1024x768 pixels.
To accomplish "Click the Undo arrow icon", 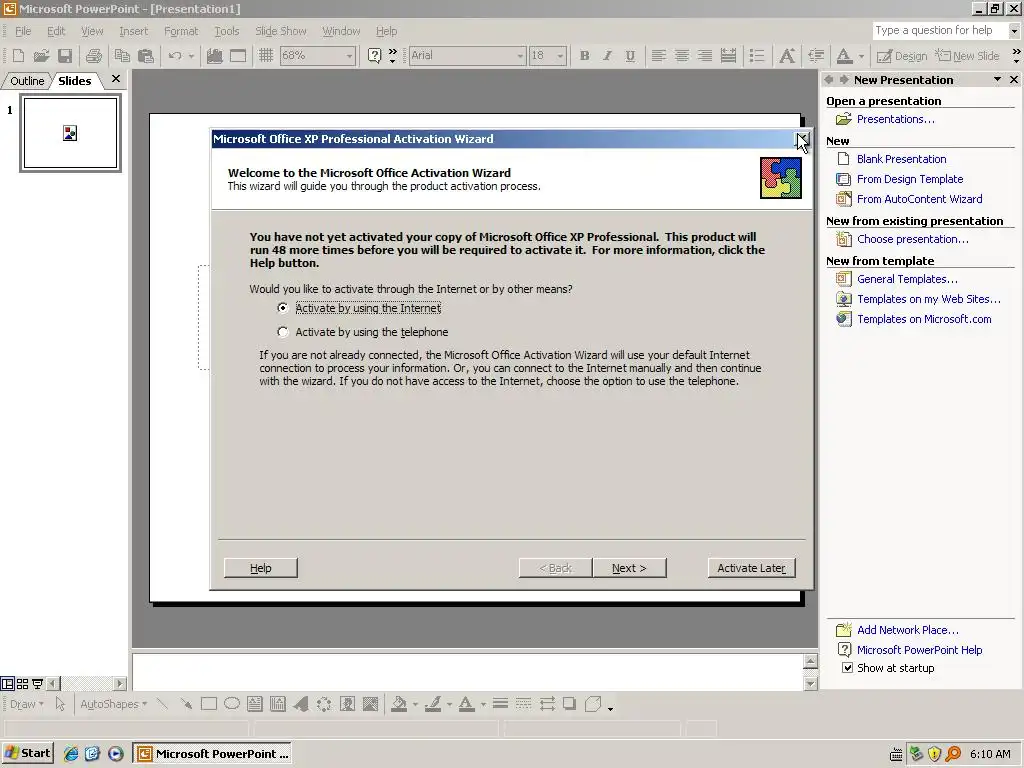I will pos(174,56).
